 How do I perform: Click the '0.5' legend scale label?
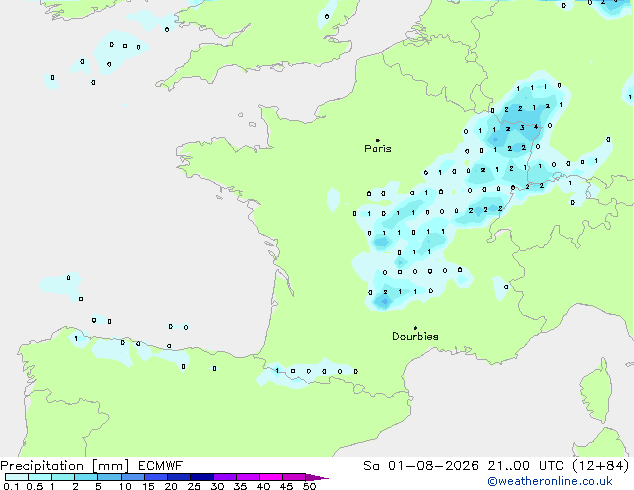[x=35, y=486]
